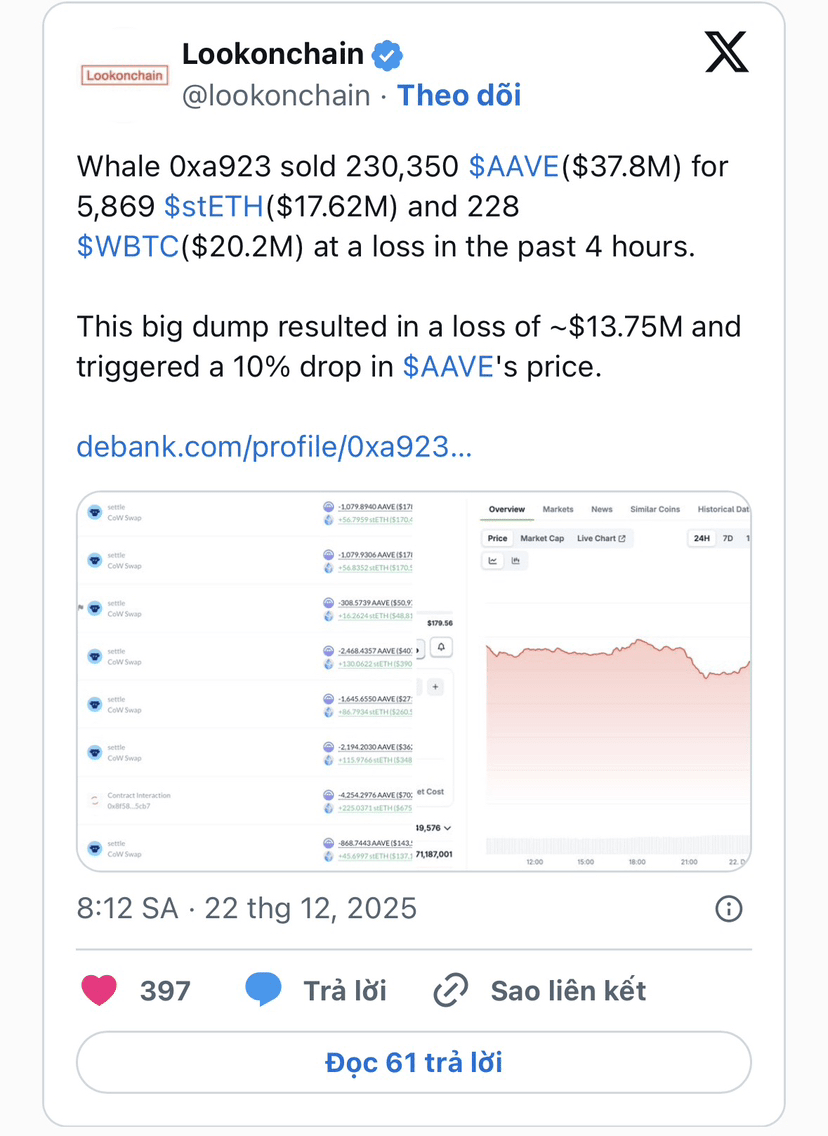The image size is (828, 1136).
Task: Click the reply speech bubble icon
Action: click(263, 990)
